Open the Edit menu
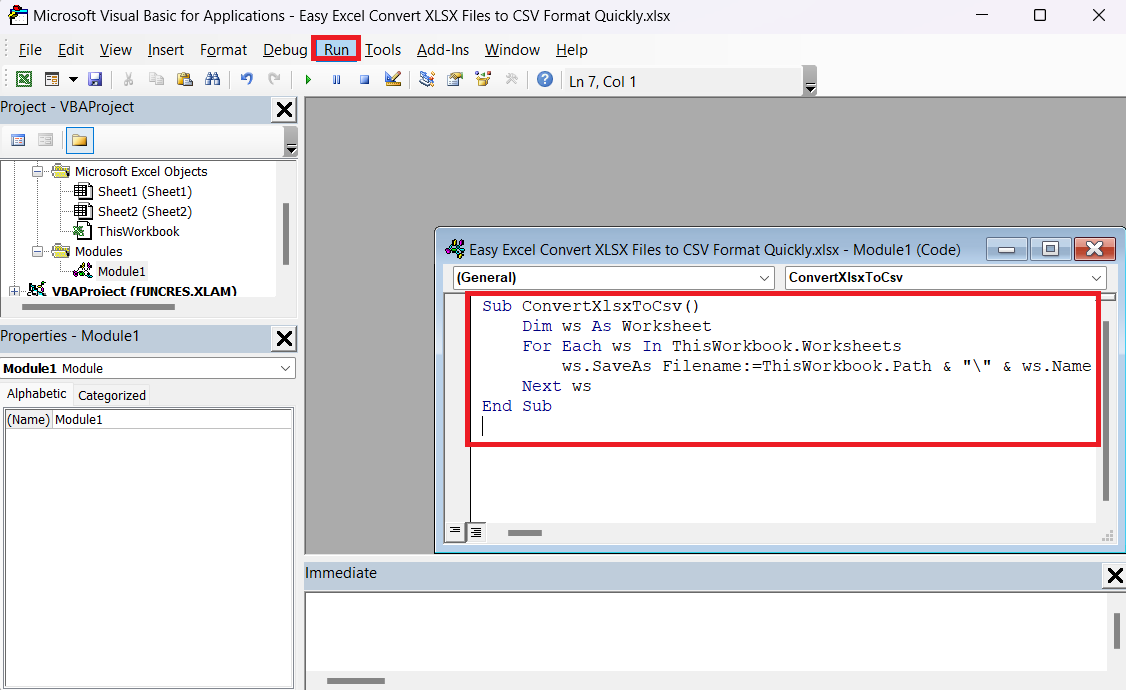Screen dimensions: 1126x690 pos(71,50)
